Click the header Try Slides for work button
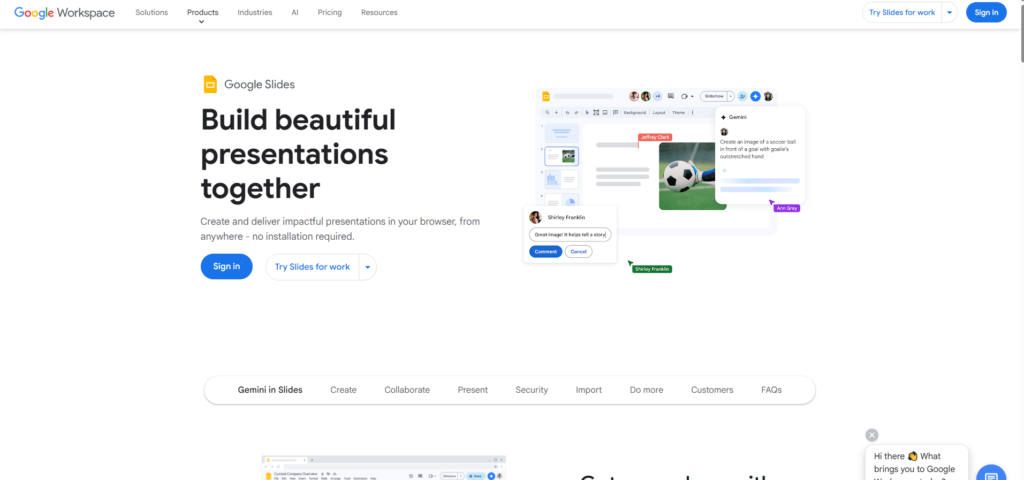Screen dimensions: 1024x480 coord(902,12)
